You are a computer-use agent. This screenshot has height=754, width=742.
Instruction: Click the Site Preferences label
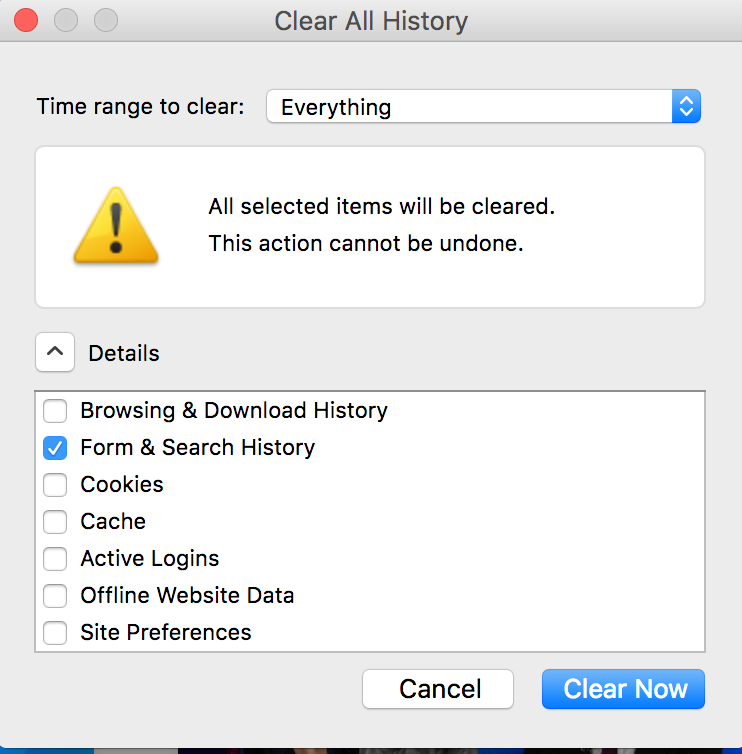(x=166, y=633)
